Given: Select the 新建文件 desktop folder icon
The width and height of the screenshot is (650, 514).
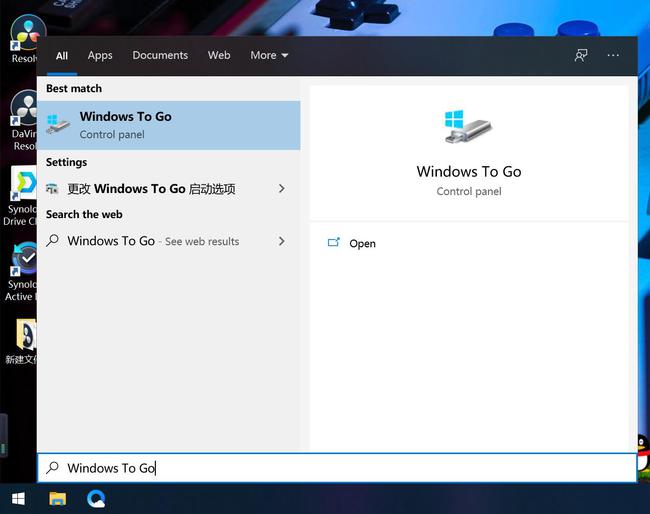Looking at the screenshot, I should (22, 337).
